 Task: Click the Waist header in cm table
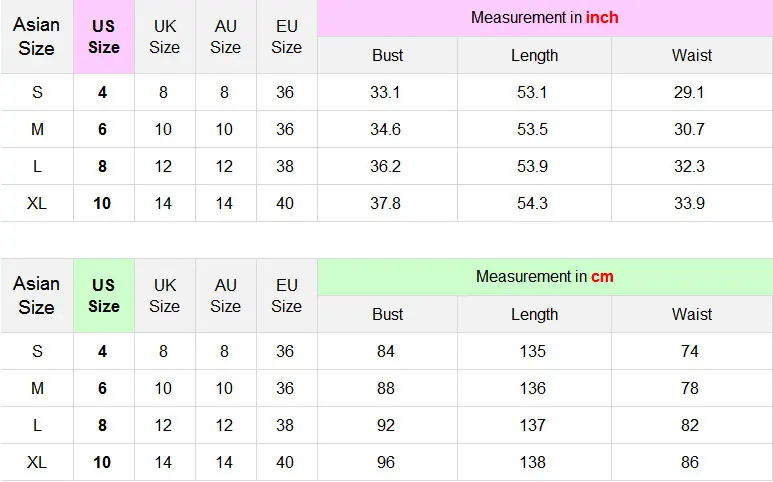click(692, 314)
